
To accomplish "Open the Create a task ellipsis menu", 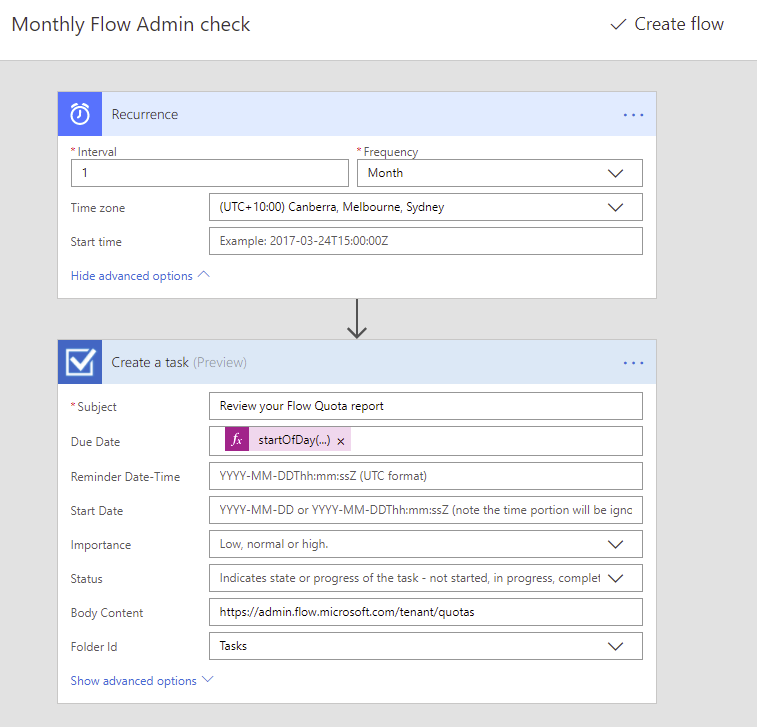I will [633, 363].
